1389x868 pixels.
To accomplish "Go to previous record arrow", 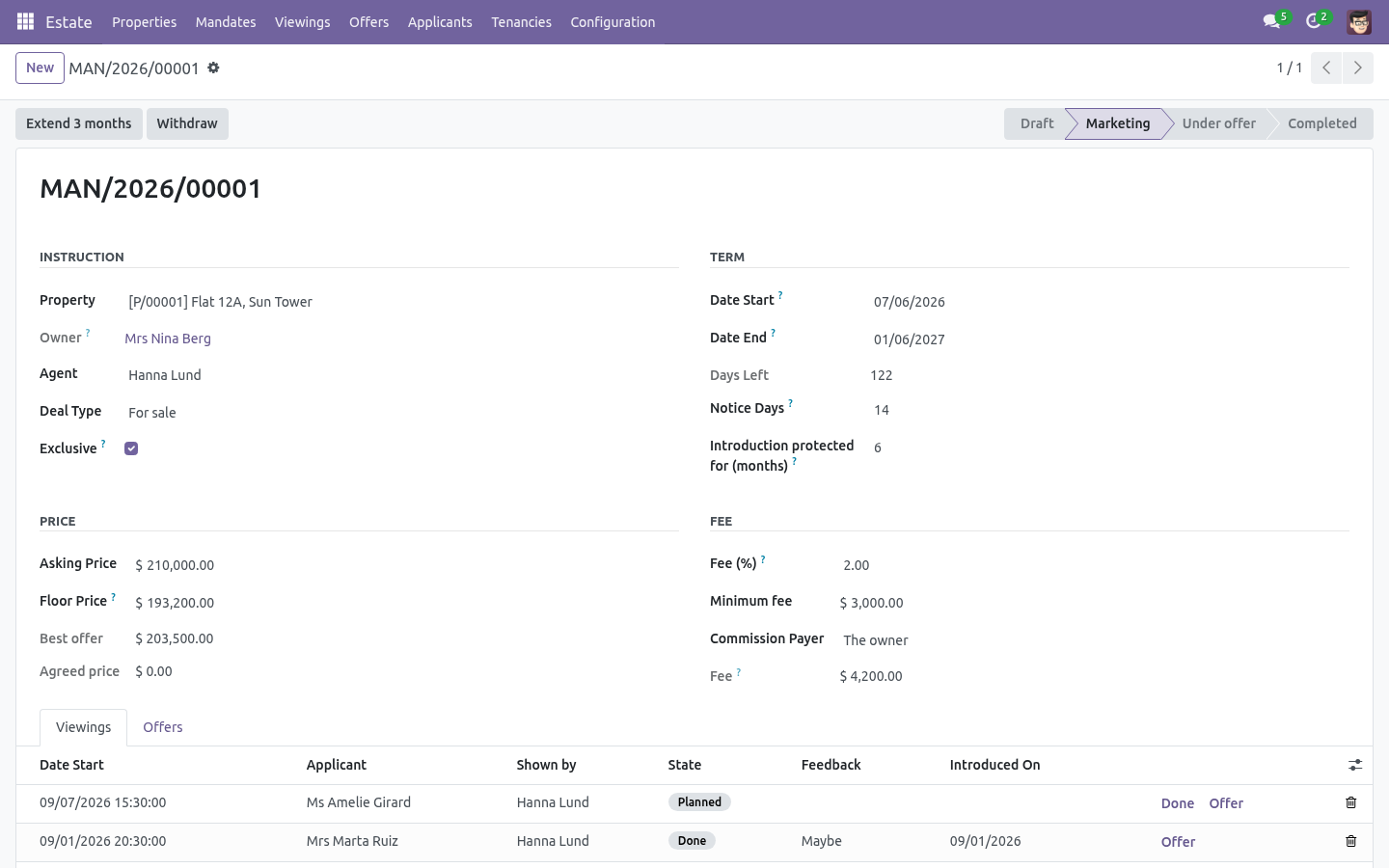I will click(1326, 68).
